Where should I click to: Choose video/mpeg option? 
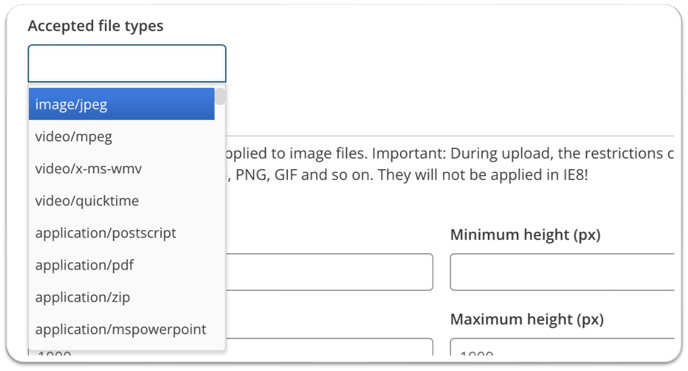pyautogui.click(x=122, y=136)
